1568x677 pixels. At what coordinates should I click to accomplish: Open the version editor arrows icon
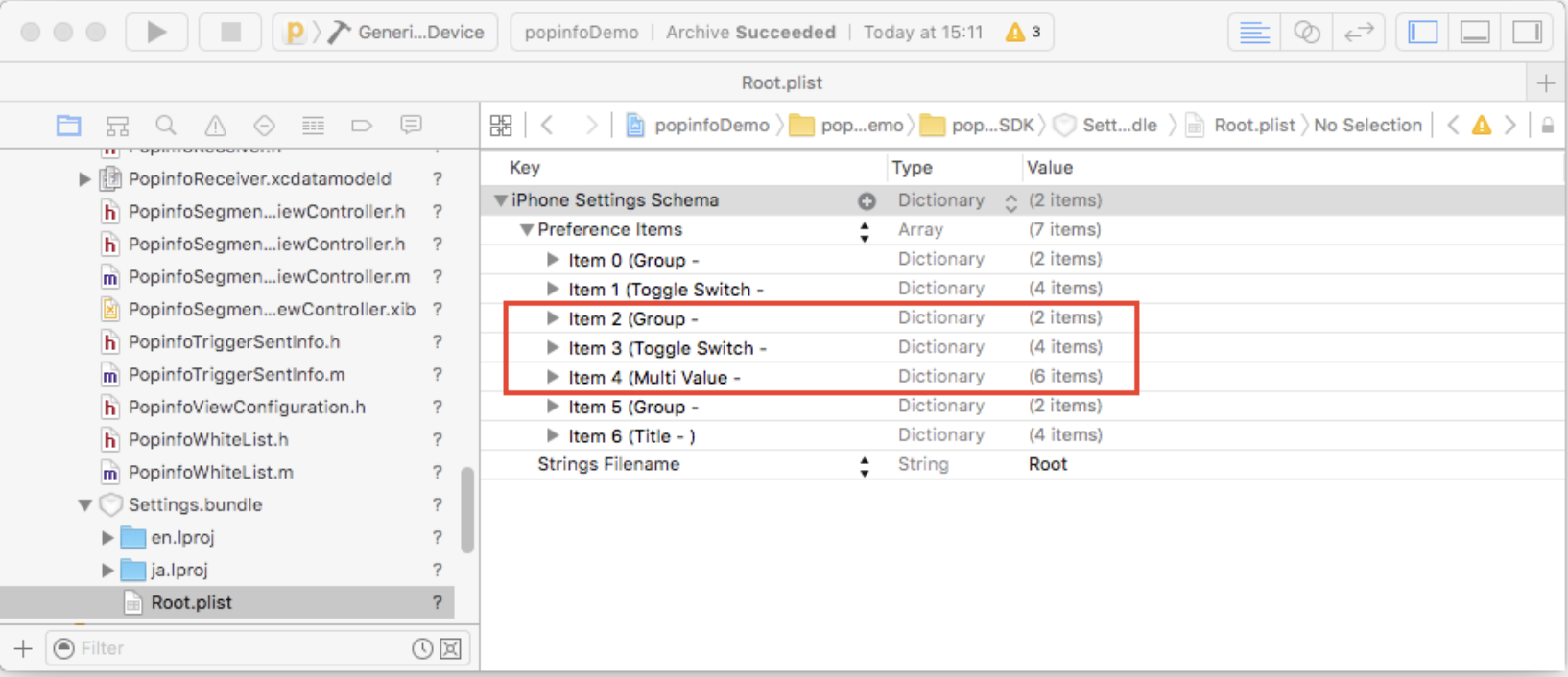[x=1359, y=32]
